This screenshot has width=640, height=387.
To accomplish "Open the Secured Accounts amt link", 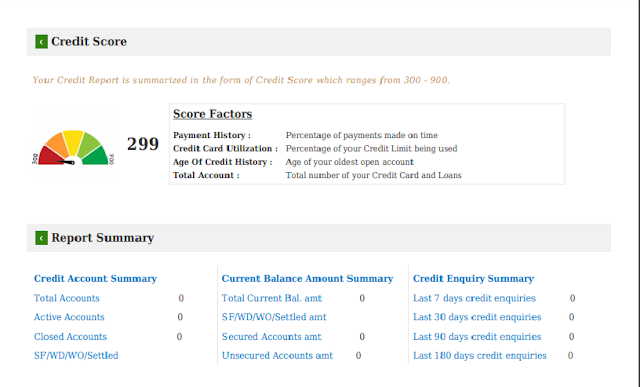I will [271, 337].
